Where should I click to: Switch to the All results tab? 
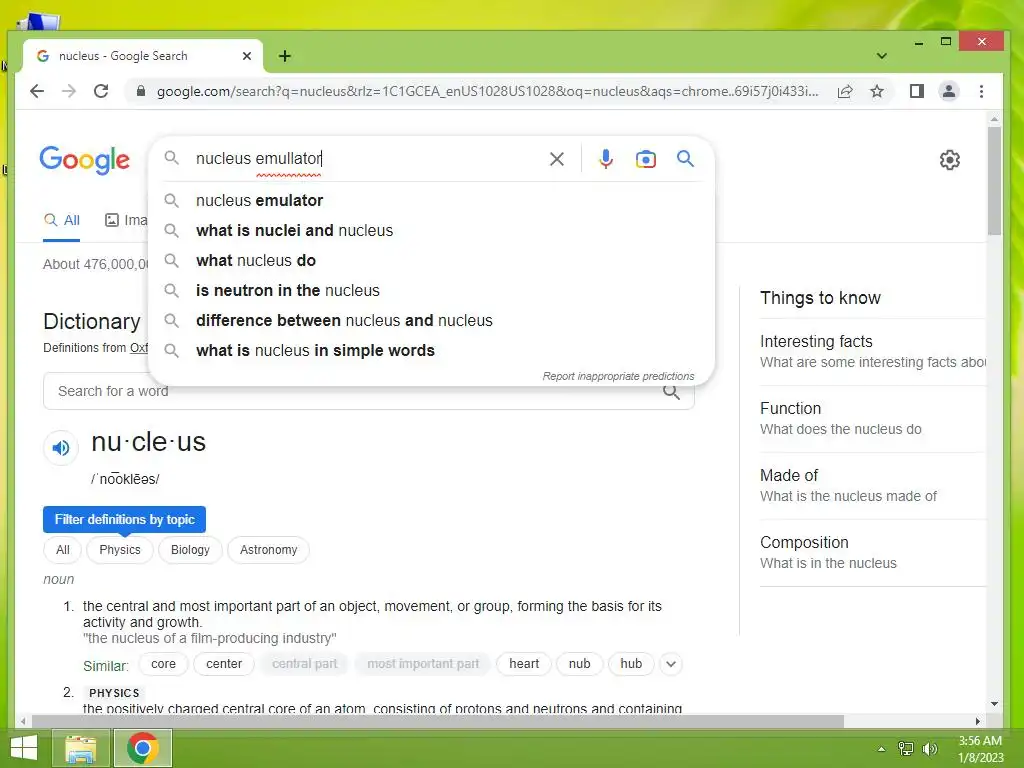click(x=61, y=221)
